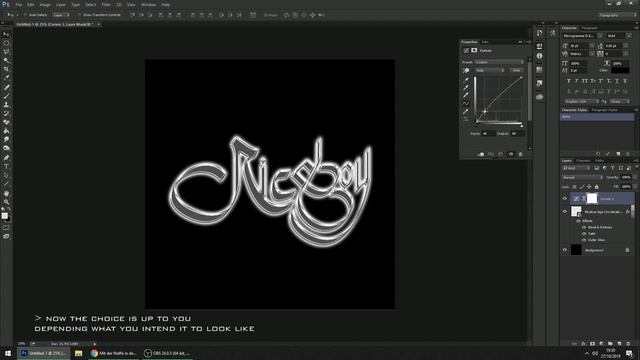Select the Eyedropper tool in toolbox

tap(6, 78)
